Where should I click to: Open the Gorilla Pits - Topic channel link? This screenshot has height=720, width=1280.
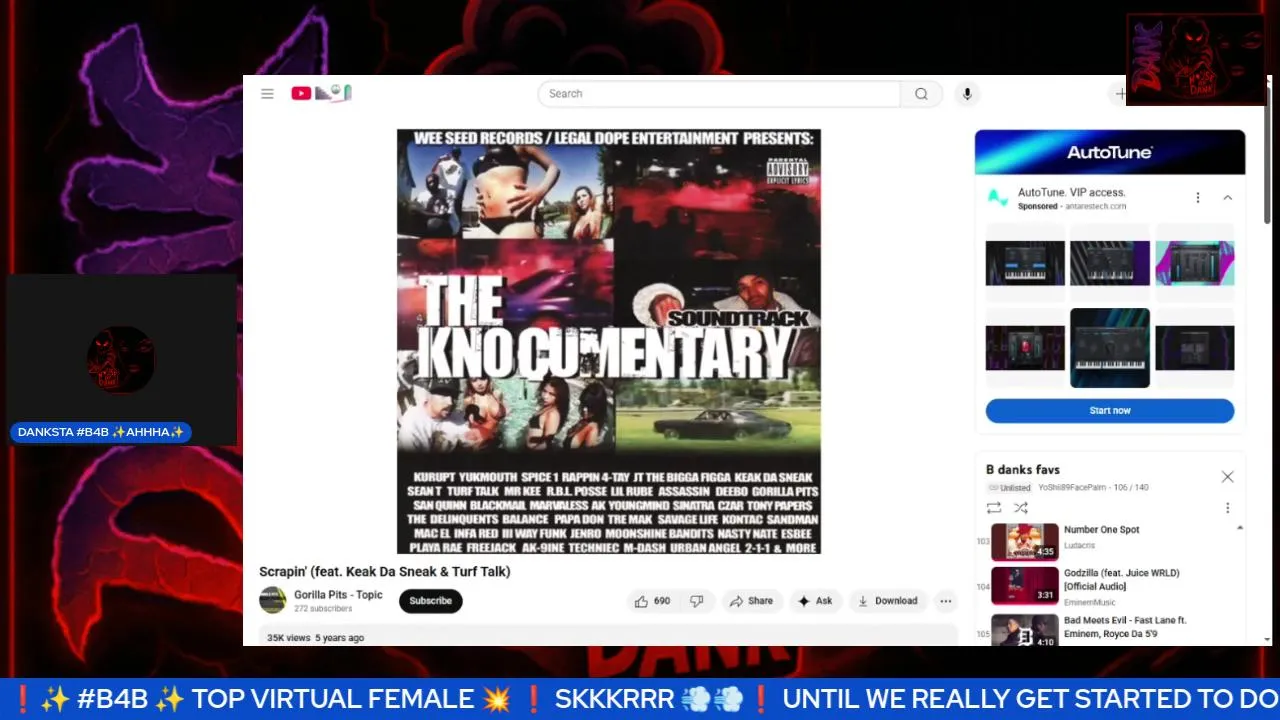point(338,594)
